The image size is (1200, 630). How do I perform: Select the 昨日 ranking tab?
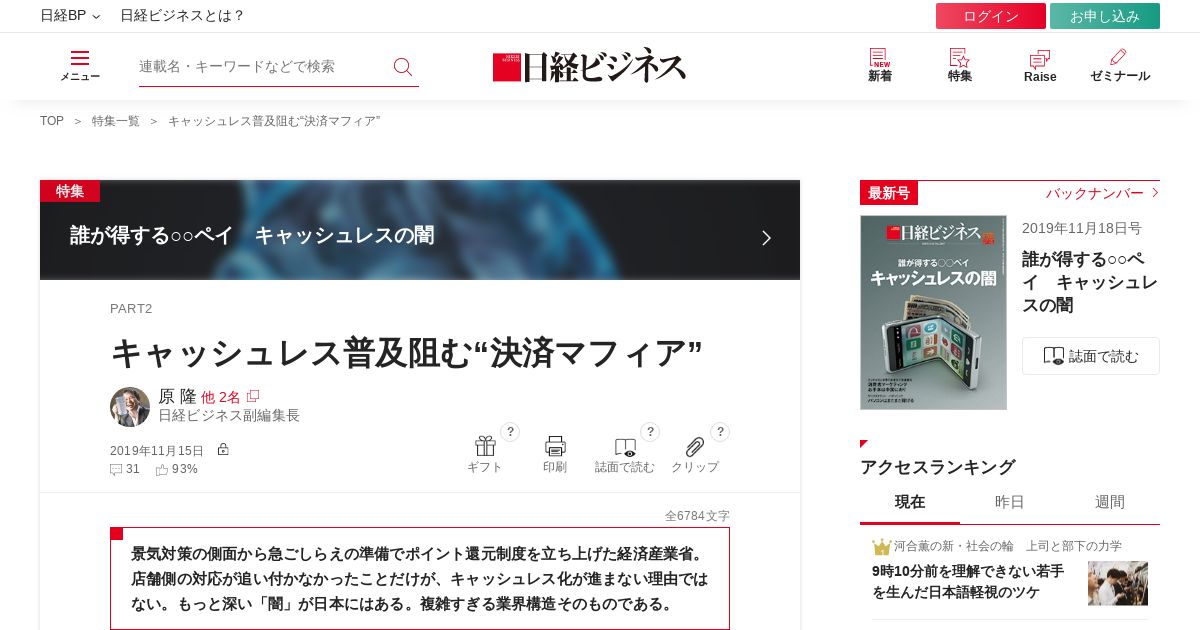click(x=1010, y=502)
